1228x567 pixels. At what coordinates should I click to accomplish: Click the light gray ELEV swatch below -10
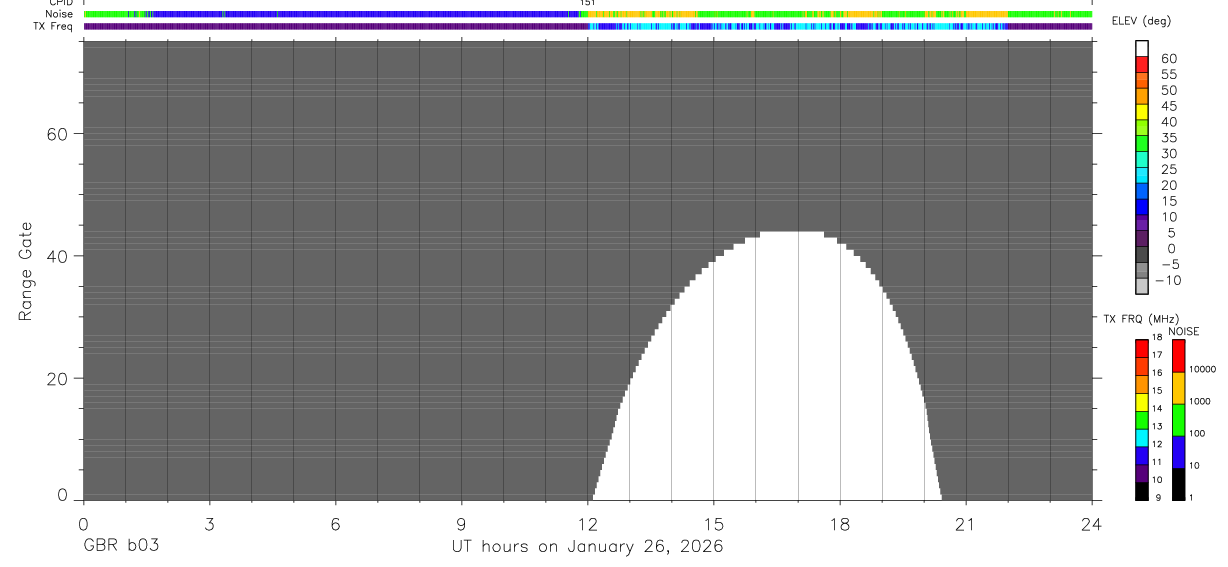(1142, 287)
